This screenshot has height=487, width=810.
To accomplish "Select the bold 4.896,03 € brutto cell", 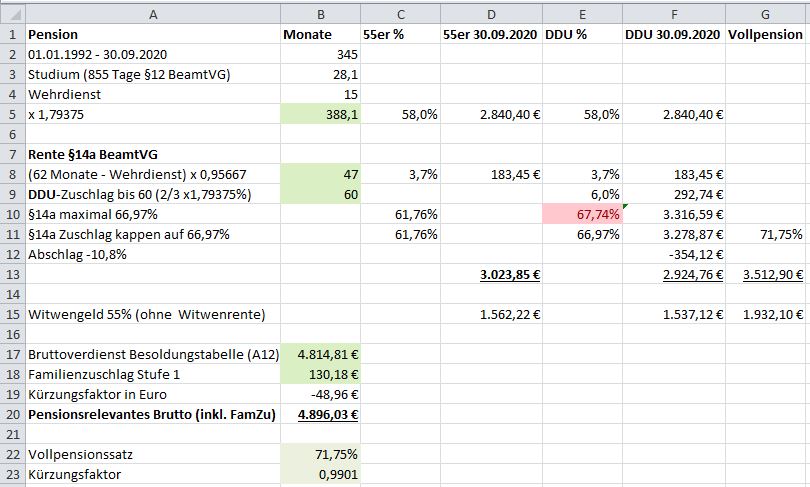I will [x=320, y=414].
